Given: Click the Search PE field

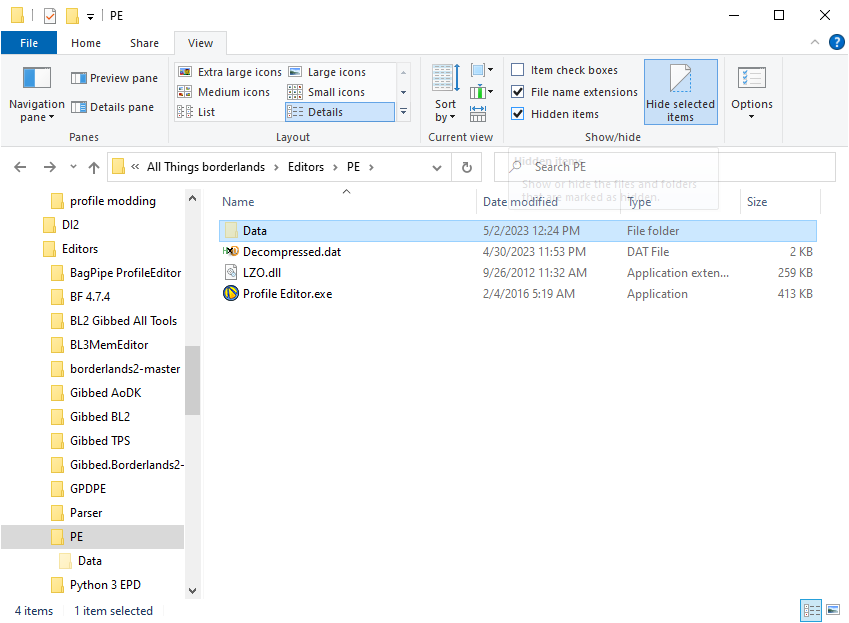Looking at the screenshot, I should click(x=665, y=167).
